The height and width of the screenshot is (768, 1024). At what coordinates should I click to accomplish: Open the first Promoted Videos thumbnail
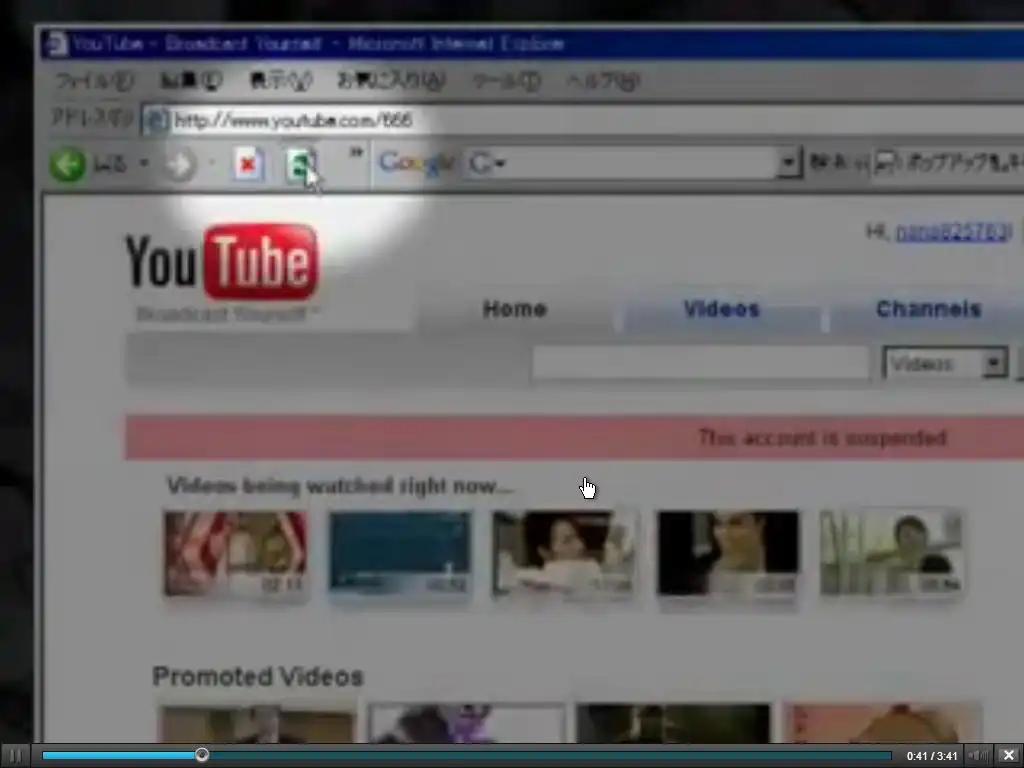pos(257,723)
